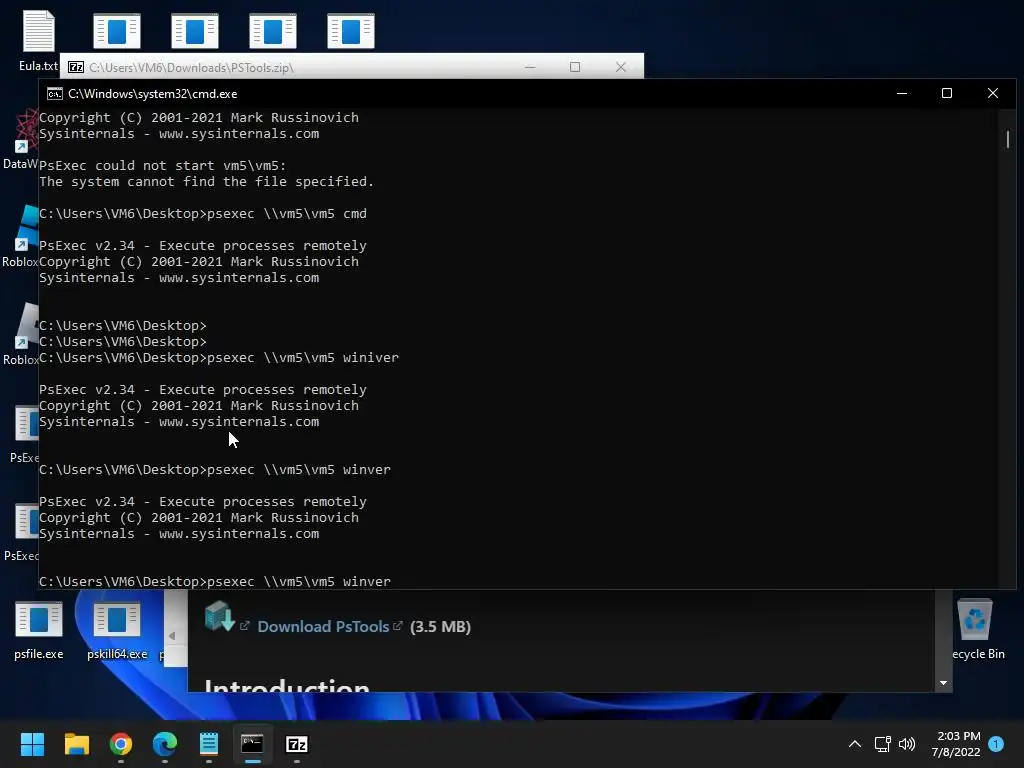Open the network status tray icon
This screenshot has height=768, width=1024.
click(882, 744)
